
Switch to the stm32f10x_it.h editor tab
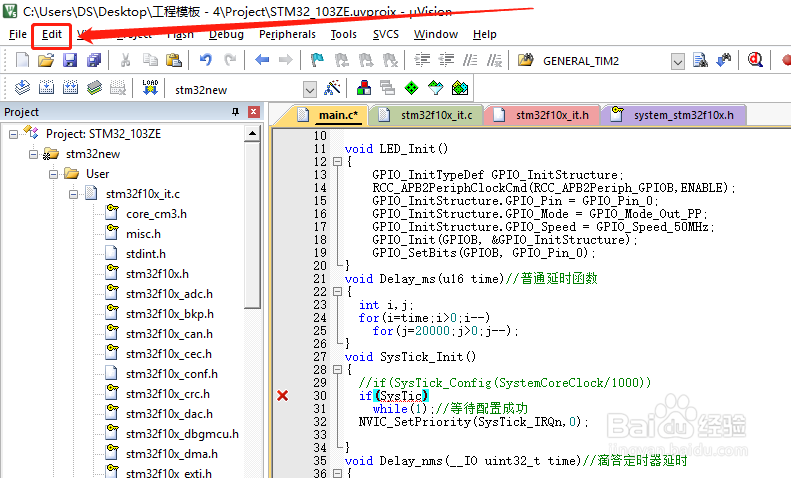coord(542,115)
